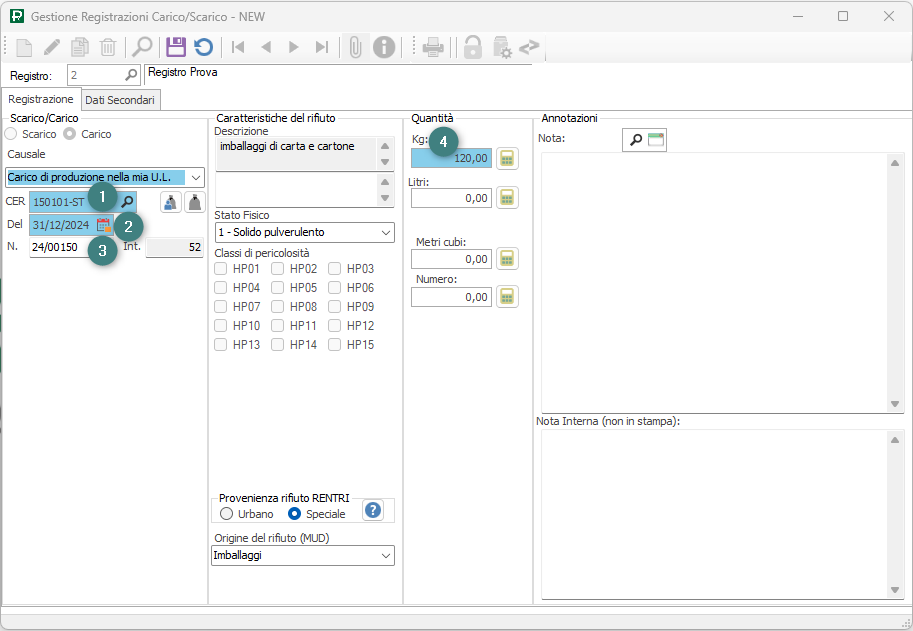Check the HP14 checkbox

pos(278,345)
